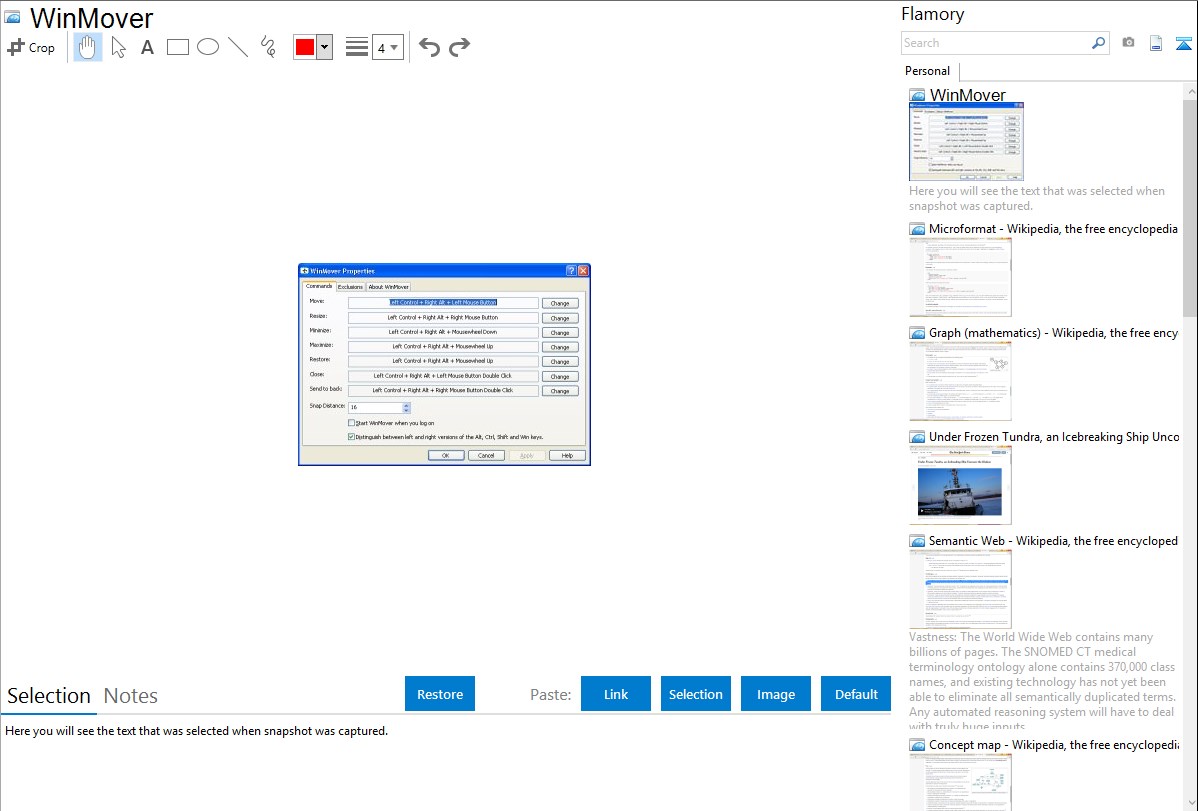Click into the Flamory Search field
This screenshot has height=811, width=1198.
[996, 43]
